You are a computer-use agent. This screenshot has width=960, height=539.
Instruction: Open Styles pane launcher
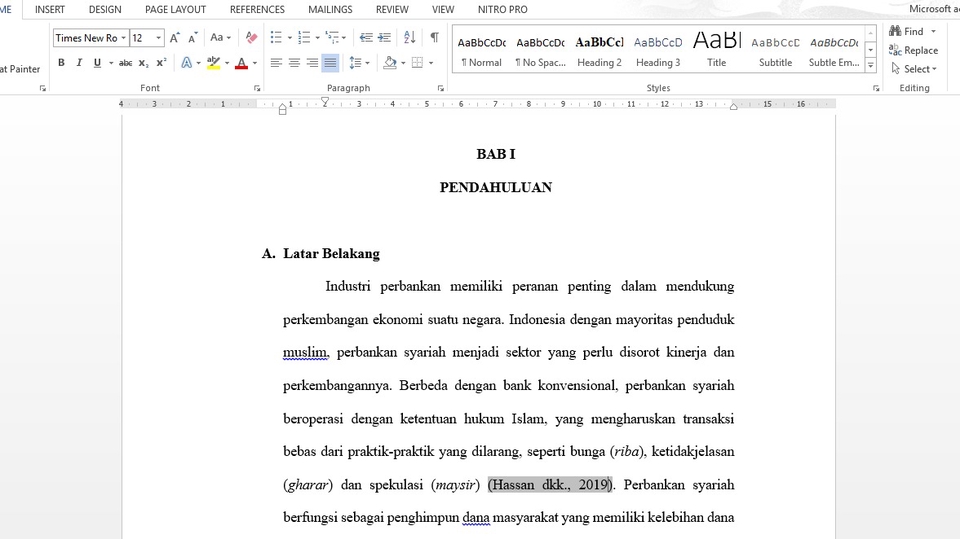point(876,88)
